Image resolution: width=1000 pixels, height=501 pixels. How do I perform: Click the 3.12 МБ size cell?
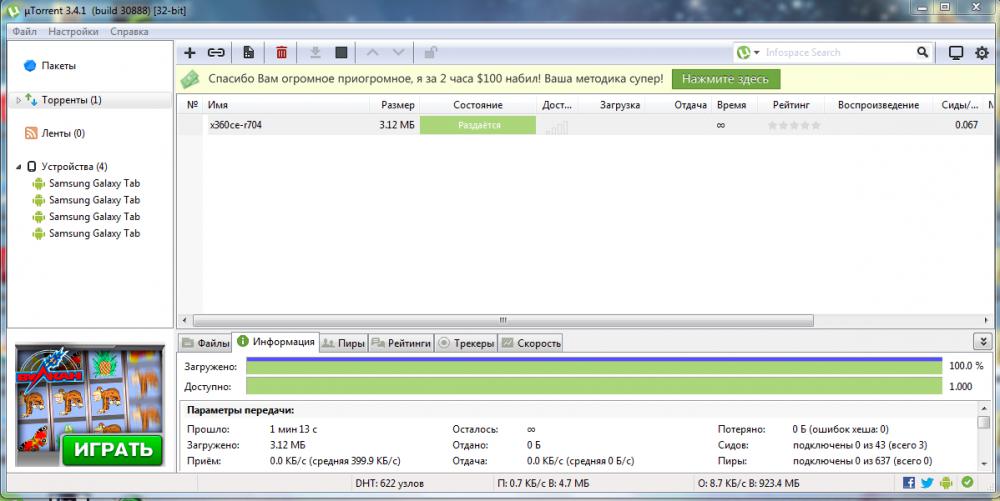(x=397, y=125)
